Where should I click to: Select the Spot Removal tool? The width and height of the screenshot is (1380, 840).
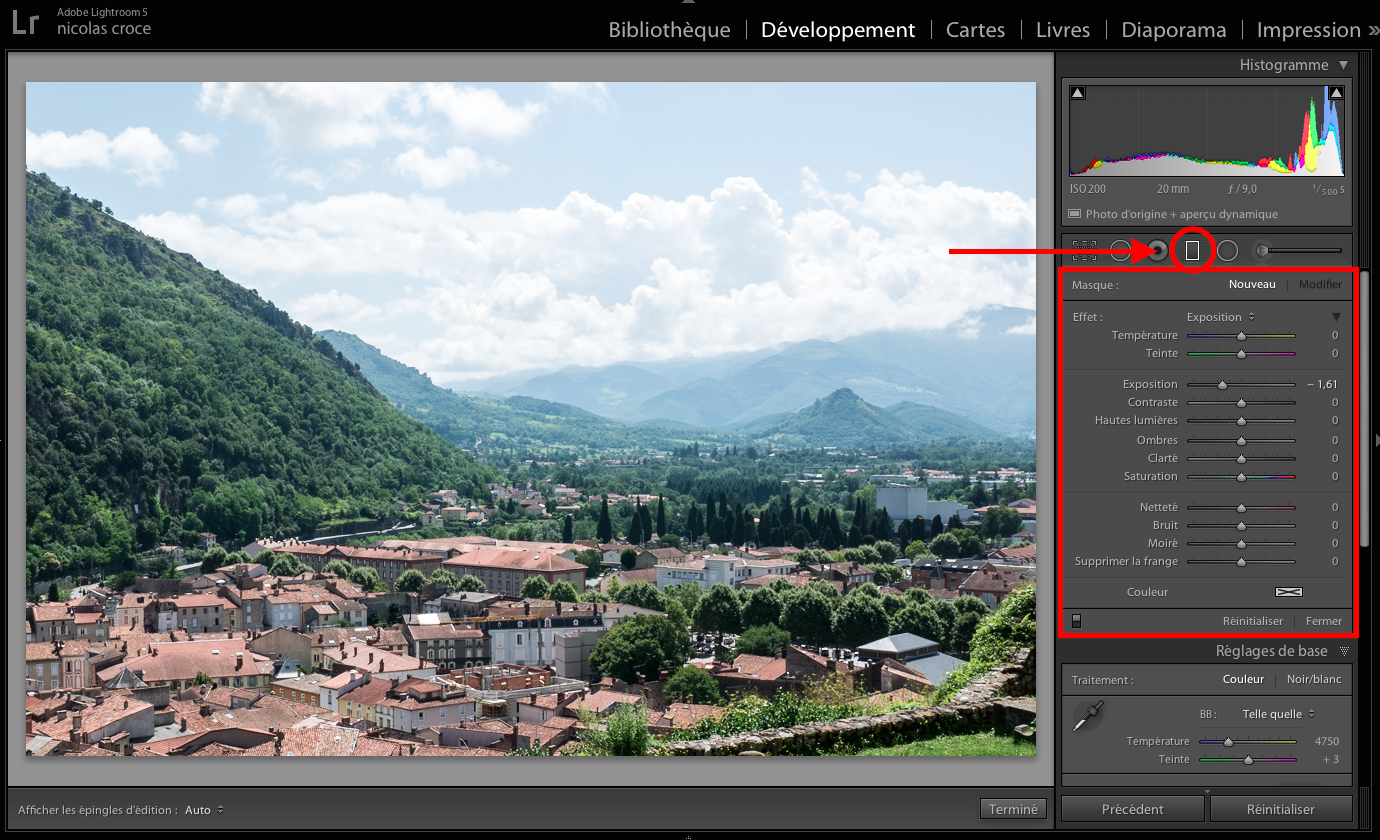point(1120,250)
